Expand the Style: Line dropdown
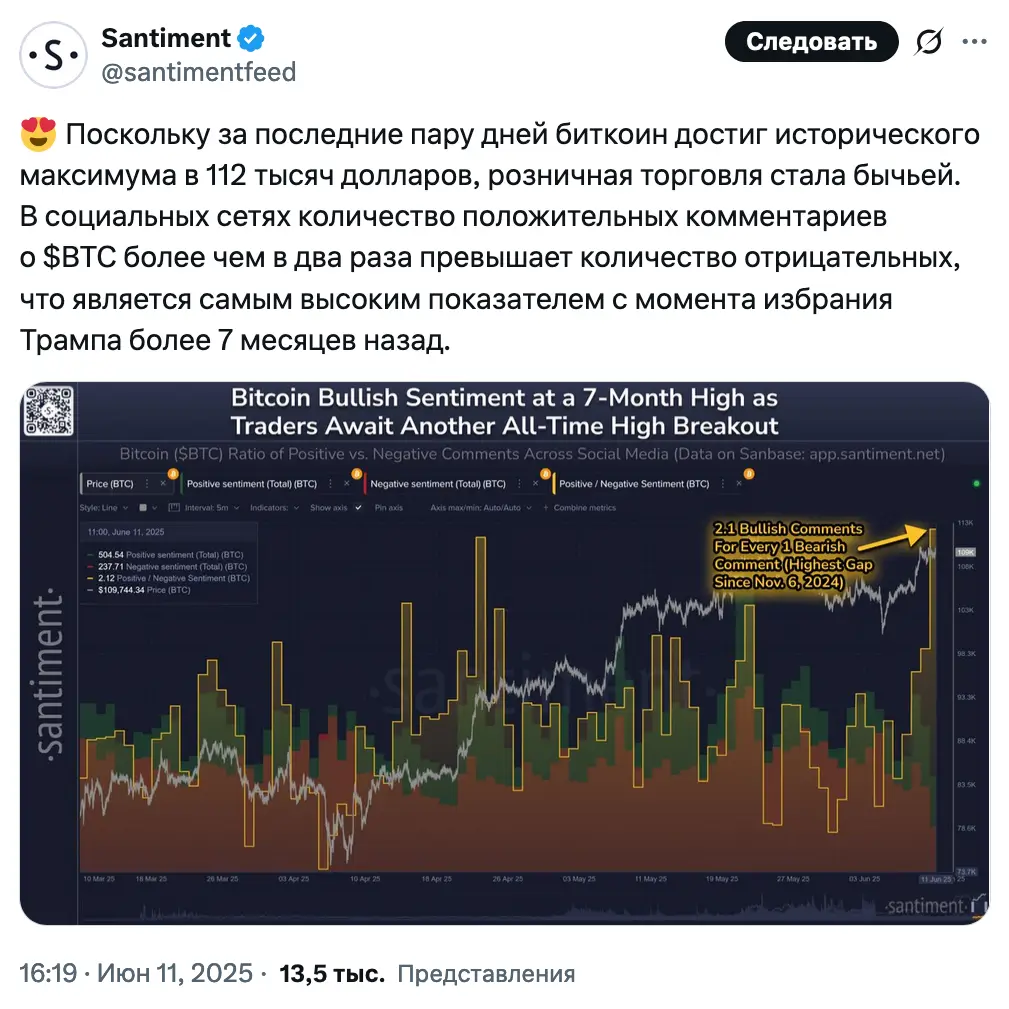This screenshot has width=1009, height=1009. [104, 508]
